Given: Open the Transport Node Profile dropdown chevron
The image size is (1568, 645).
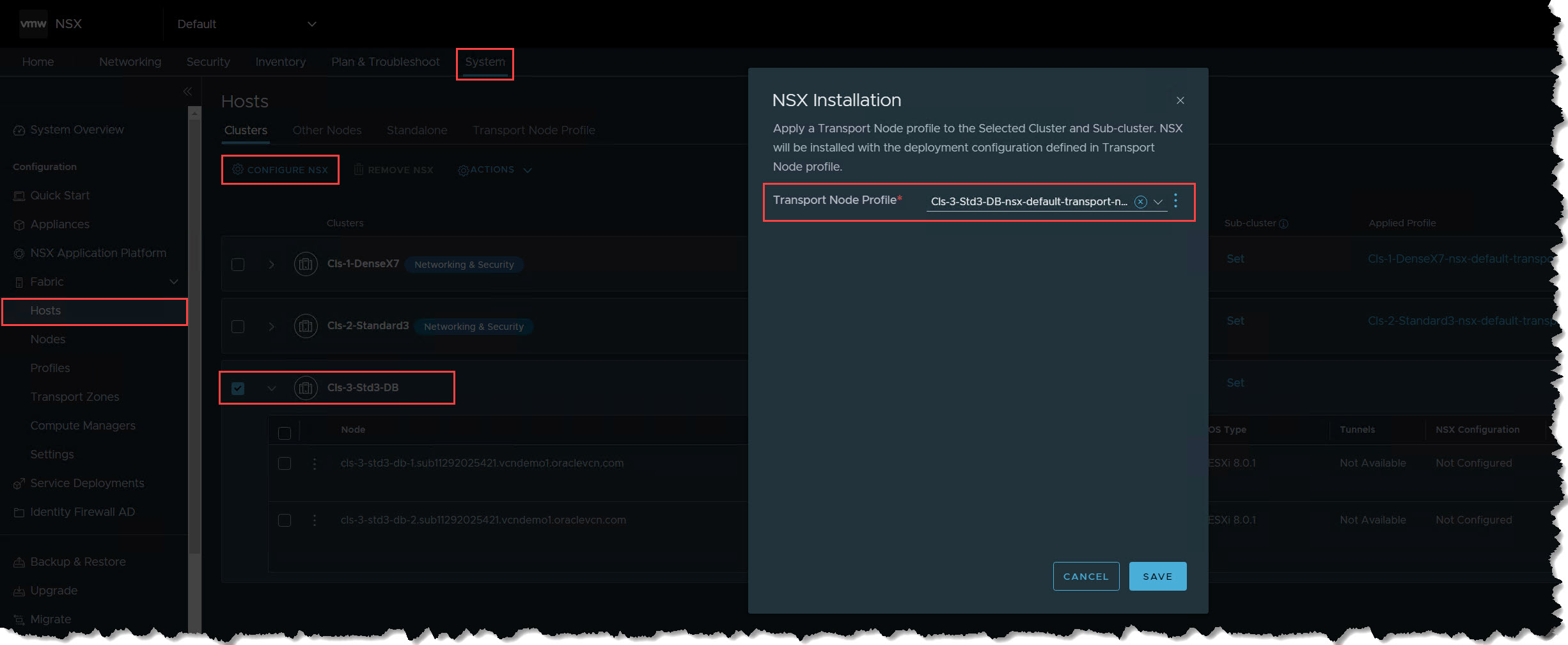Looking at the screenshot, I should [1158, 202].
